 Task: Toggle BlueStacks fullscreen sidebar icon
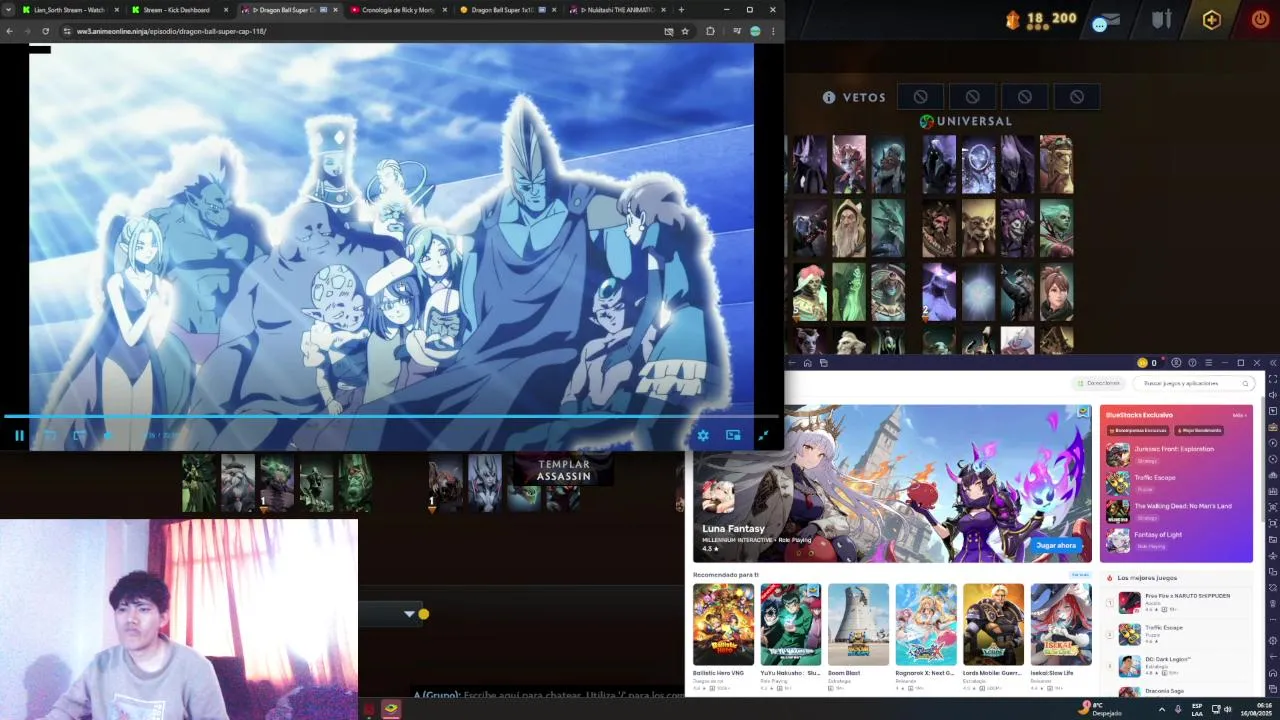(x=1272, y=378)
